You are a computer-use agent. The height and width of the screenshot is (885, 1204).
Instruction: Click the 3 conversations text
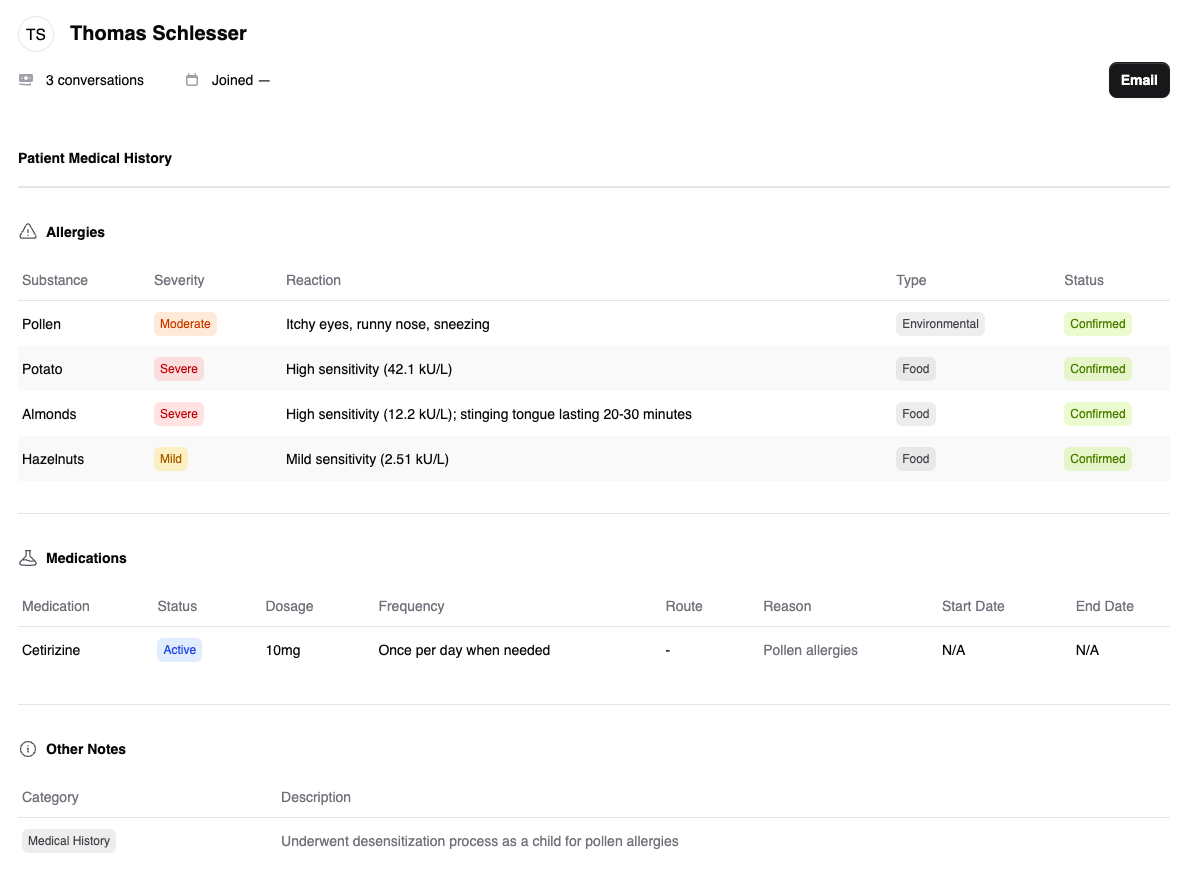click(95, 80)
